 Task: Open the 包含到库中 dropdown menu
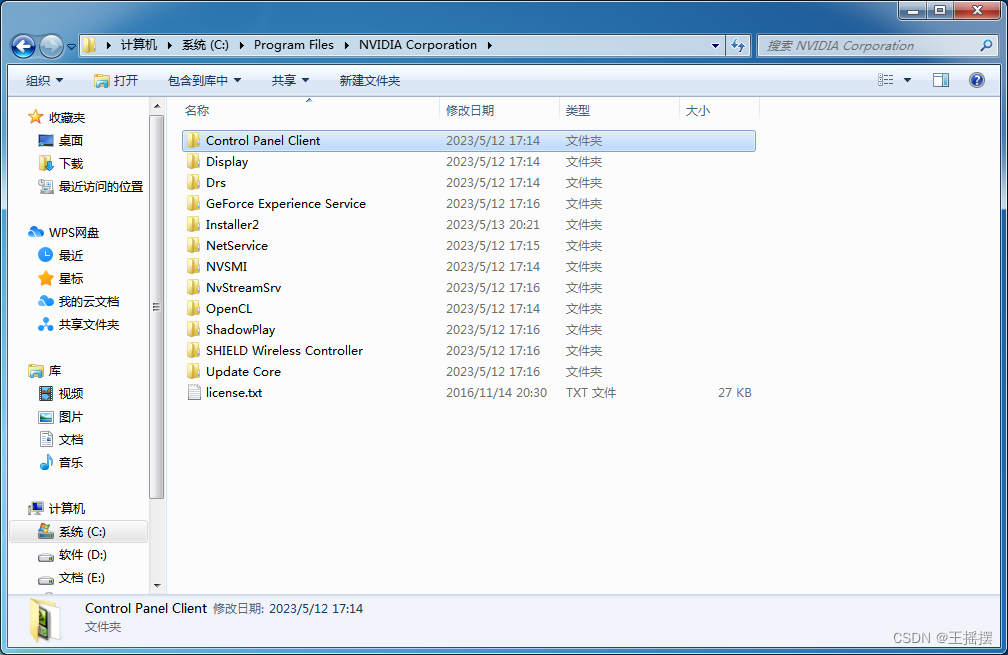(x=204, y=80)
